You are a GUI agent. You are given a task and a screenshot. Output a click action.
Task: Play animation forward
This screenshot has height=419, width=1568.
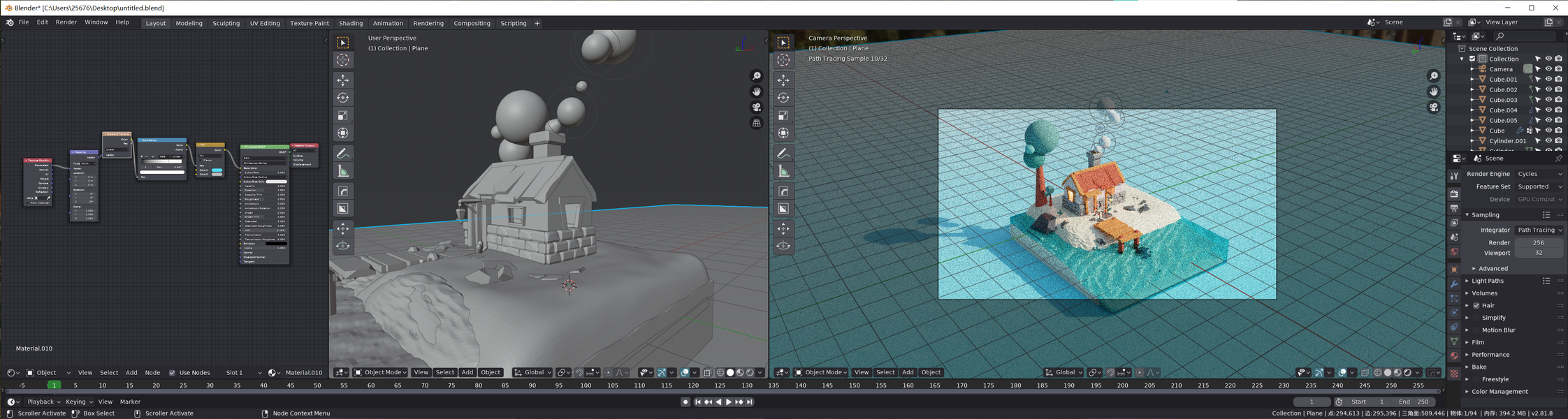[728, 402]
